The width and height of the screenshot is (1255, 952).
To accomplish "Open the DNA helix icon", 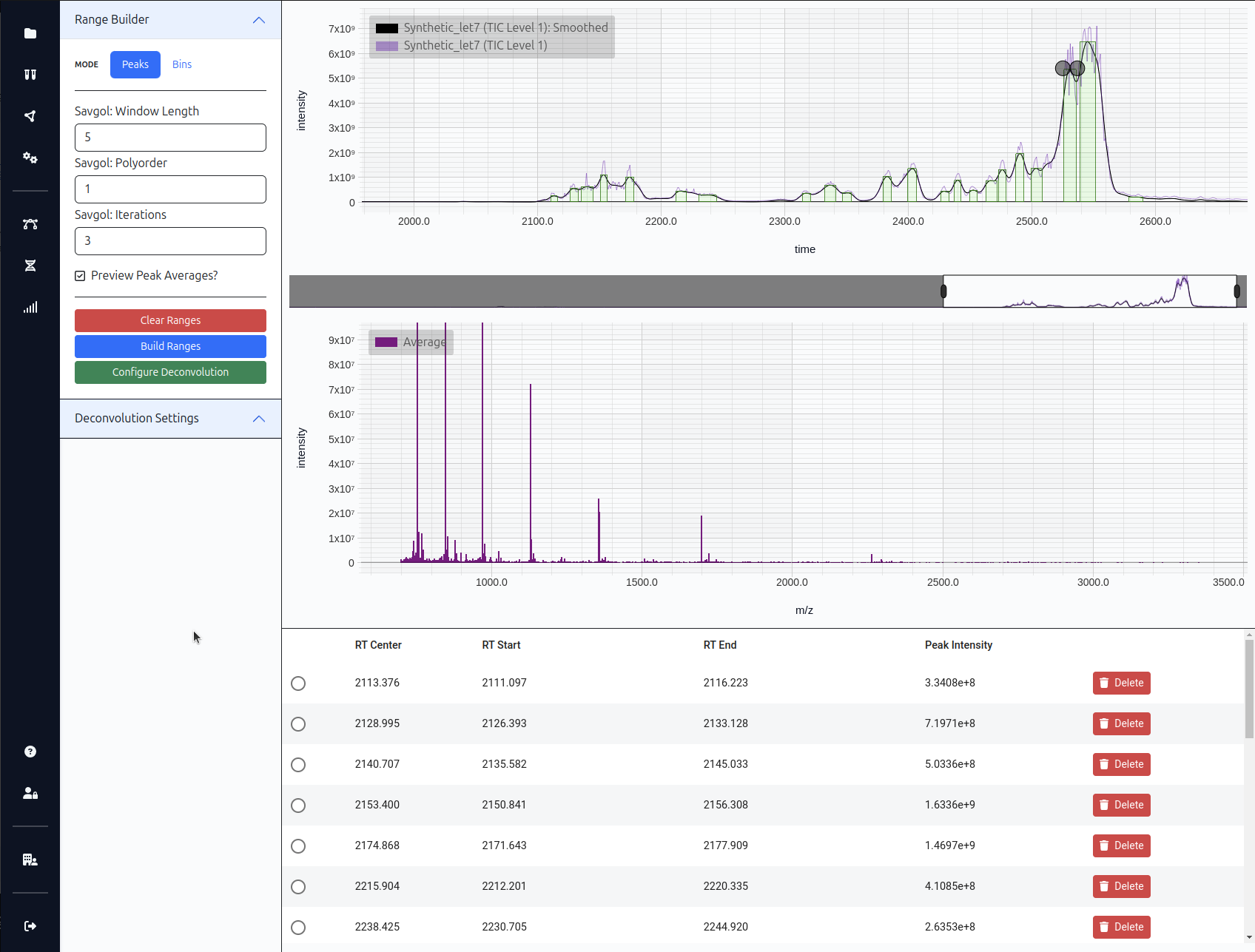I will [x=30, y=266].
